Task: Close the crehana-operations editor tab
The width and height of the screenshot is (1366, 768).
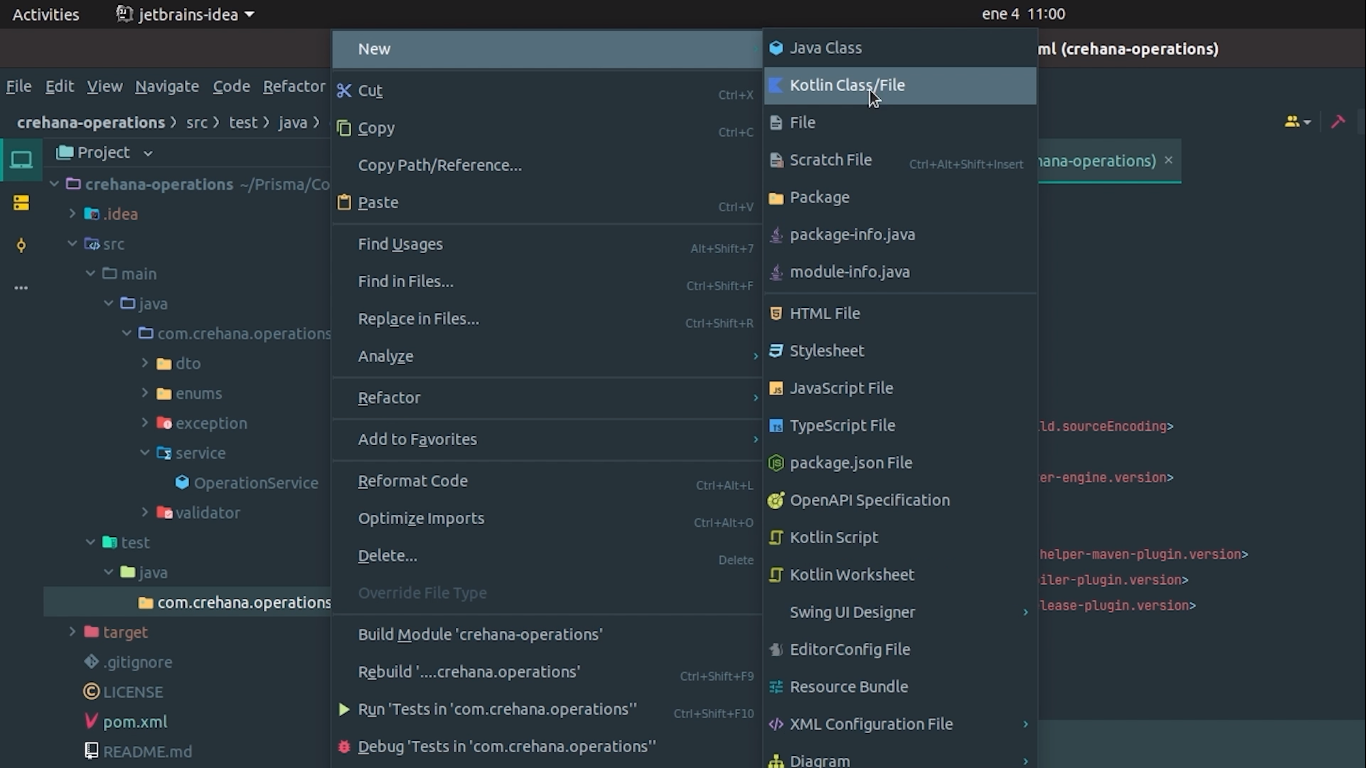Action: click(x=1168, y=160)
